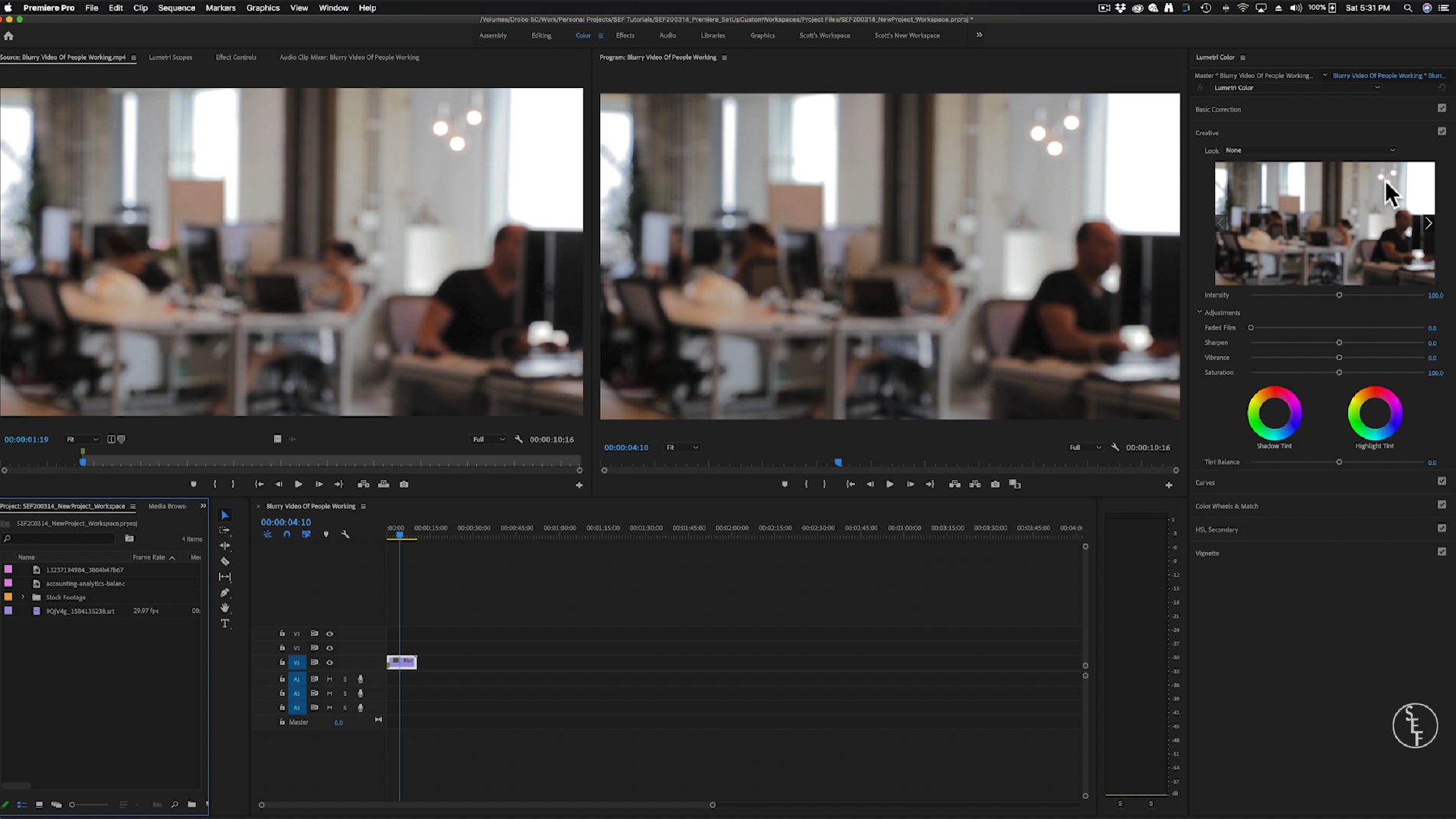Open the Graphics menu in the menu bar
The height and width of the screenshot is (819, 1456).
tap(263, 8)
